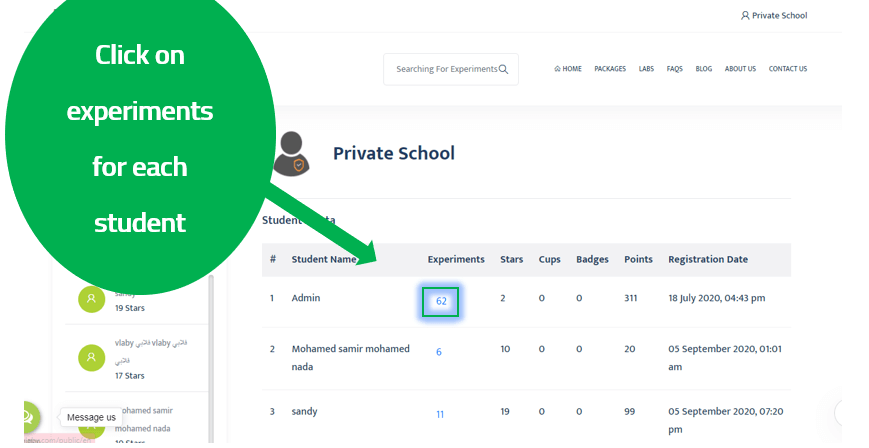
Task: Open the LABS page
Action: pyautogui.click(x=646, y=69)
